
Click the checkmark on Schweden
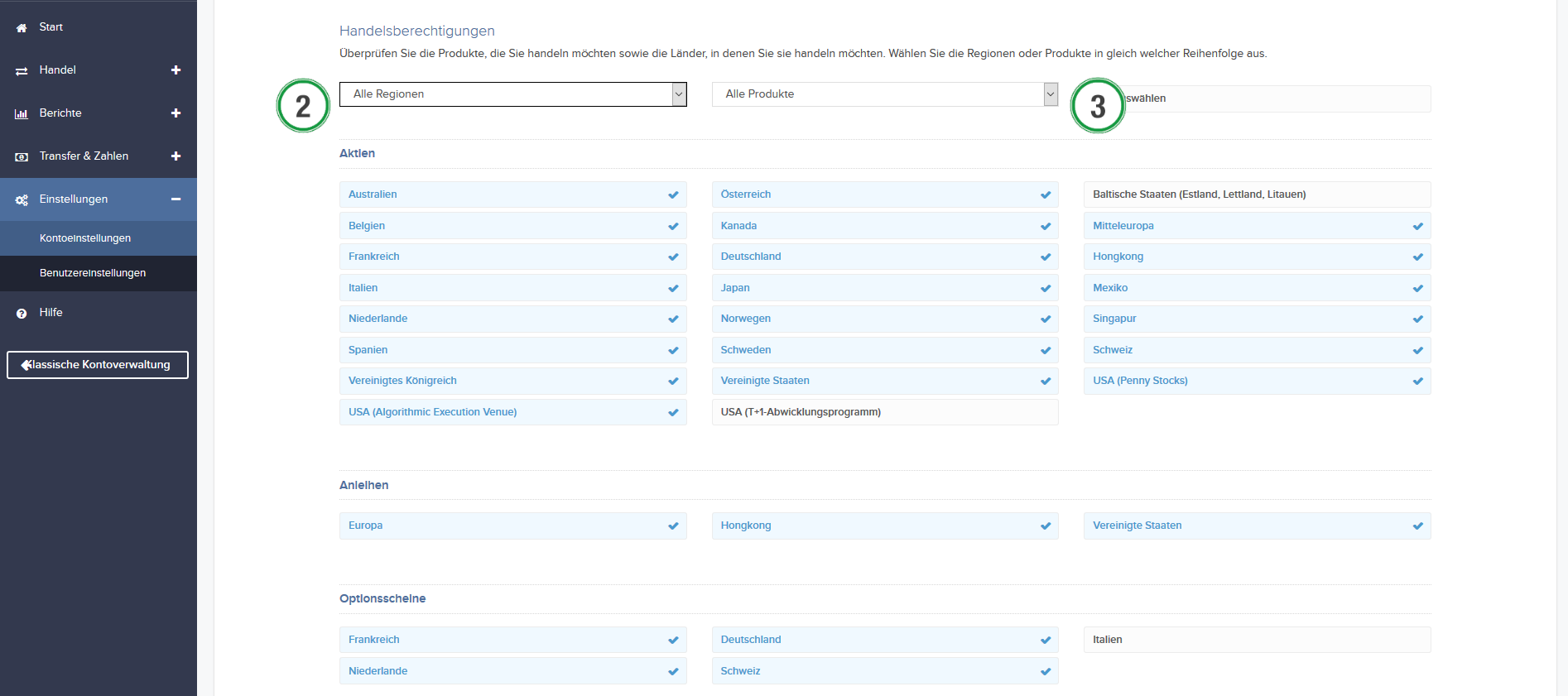tap(1046, 351)
